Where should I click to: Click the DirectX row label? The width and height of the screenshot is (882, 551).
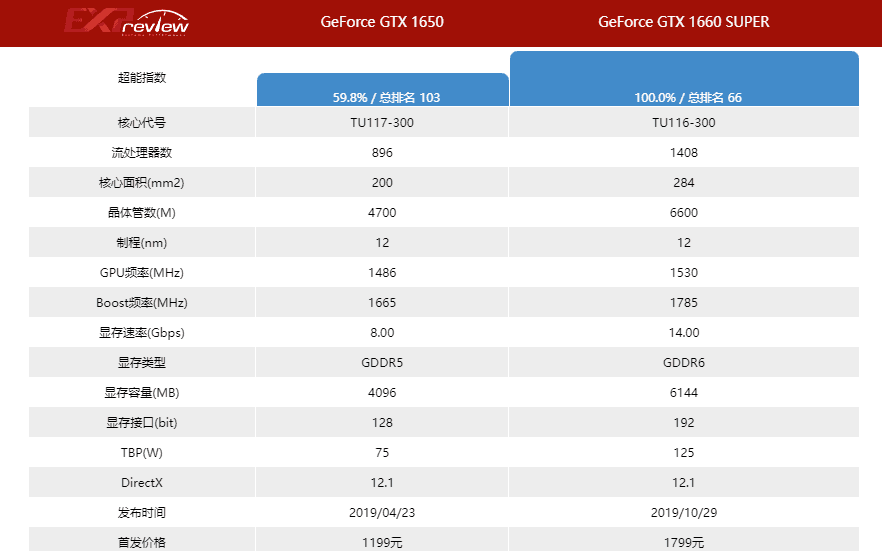click(142, 482)
